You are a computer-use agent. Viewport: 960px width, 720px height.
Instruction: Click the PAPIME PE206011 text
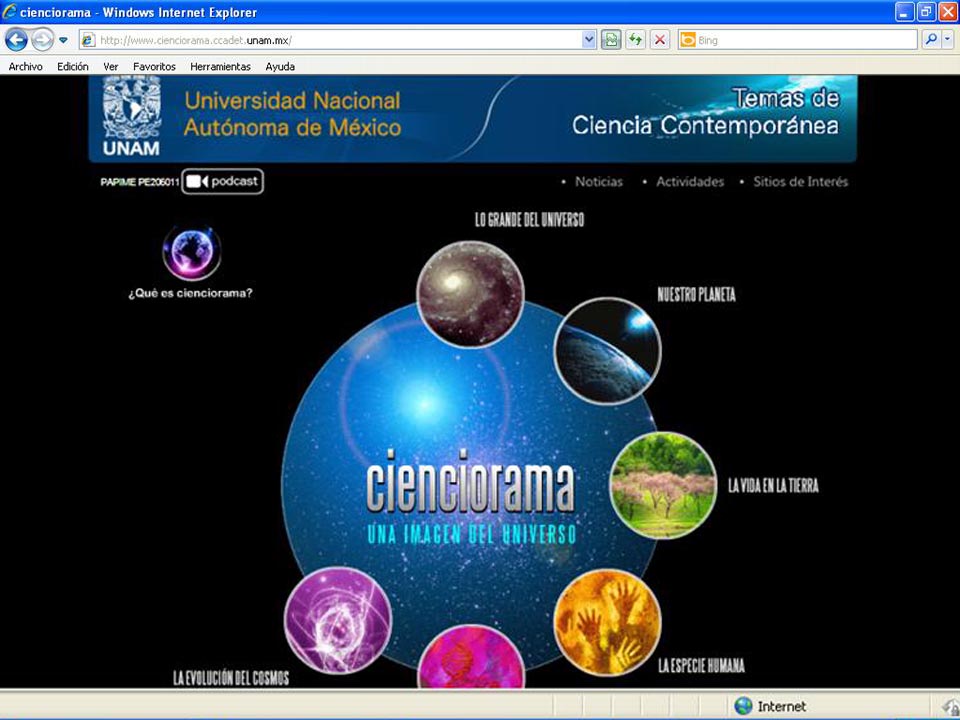tap(140, 182)
